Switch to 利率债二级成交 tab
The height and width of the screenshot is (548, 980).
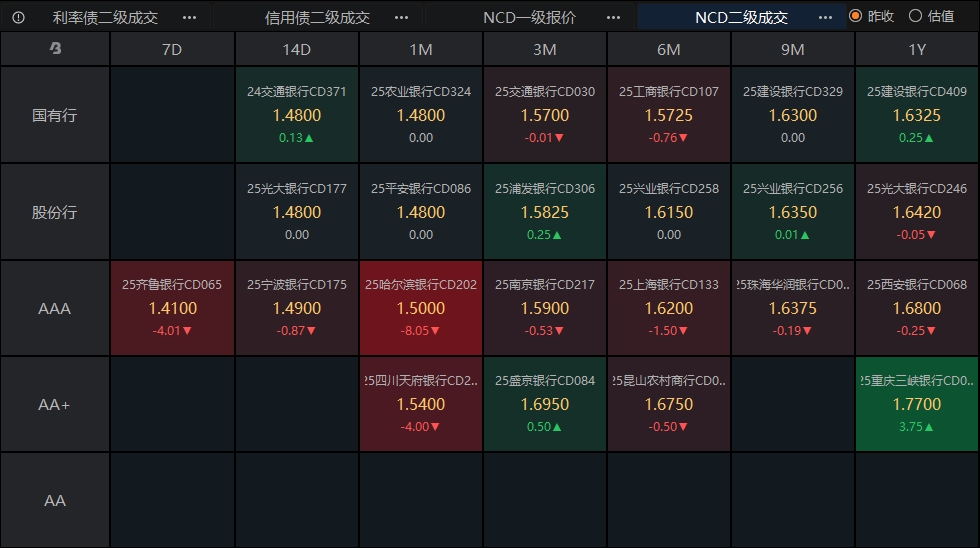coord(105,17)
